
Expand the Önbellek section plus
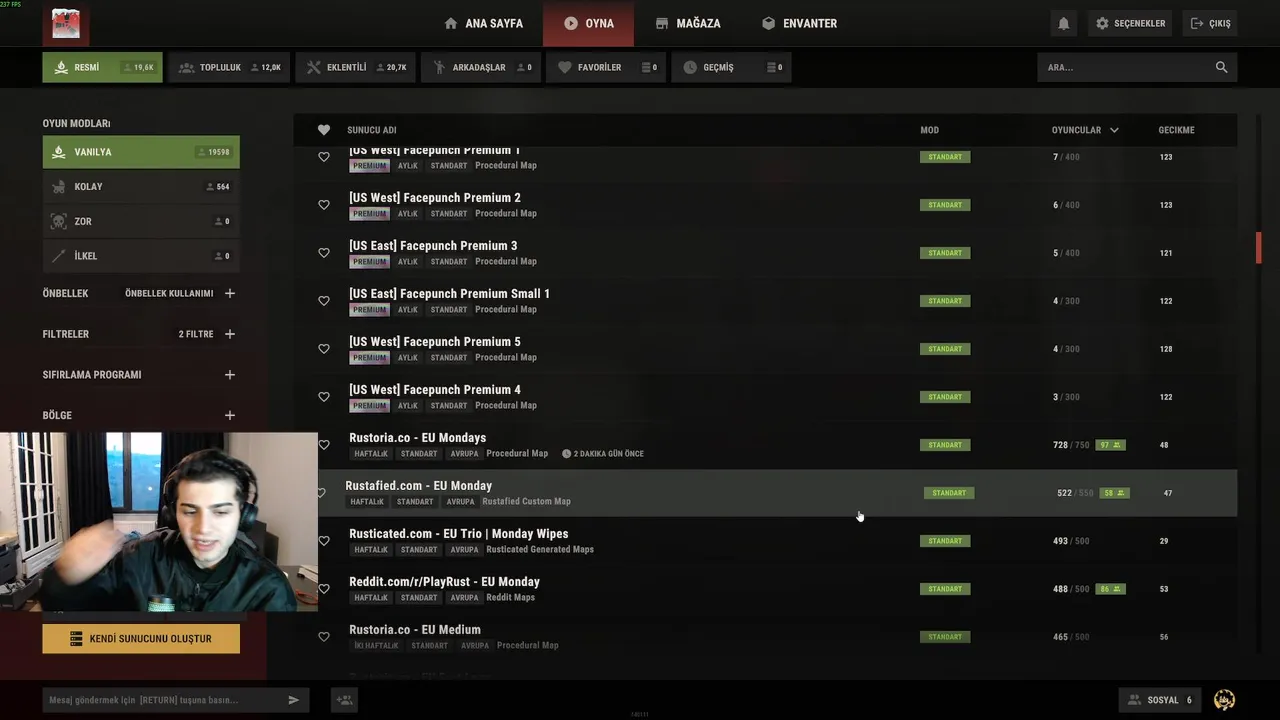tap(230, 293)
